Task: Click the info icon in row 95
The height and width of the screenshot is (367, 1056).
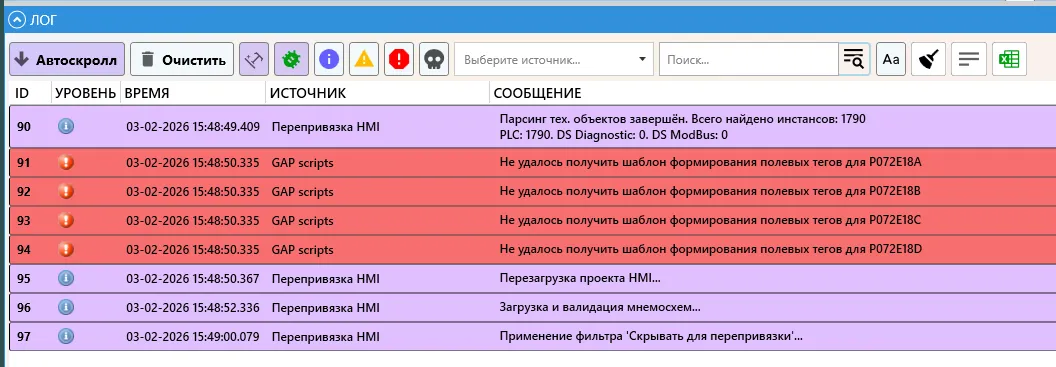Action: tap(65, 278)
